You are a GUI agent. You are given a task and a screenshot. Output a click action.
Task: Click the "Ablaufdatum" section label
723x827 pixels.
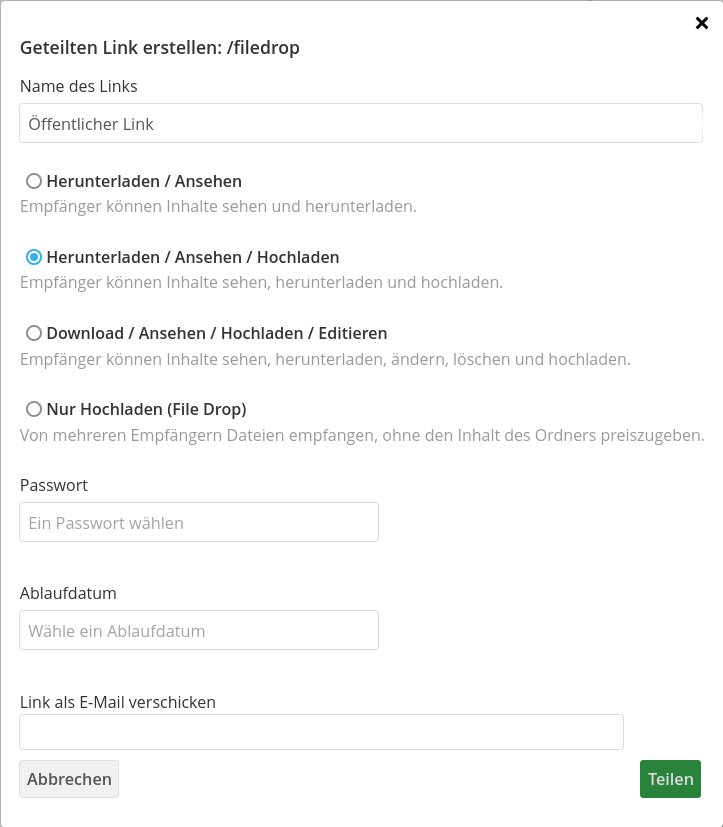pos(68,593)
